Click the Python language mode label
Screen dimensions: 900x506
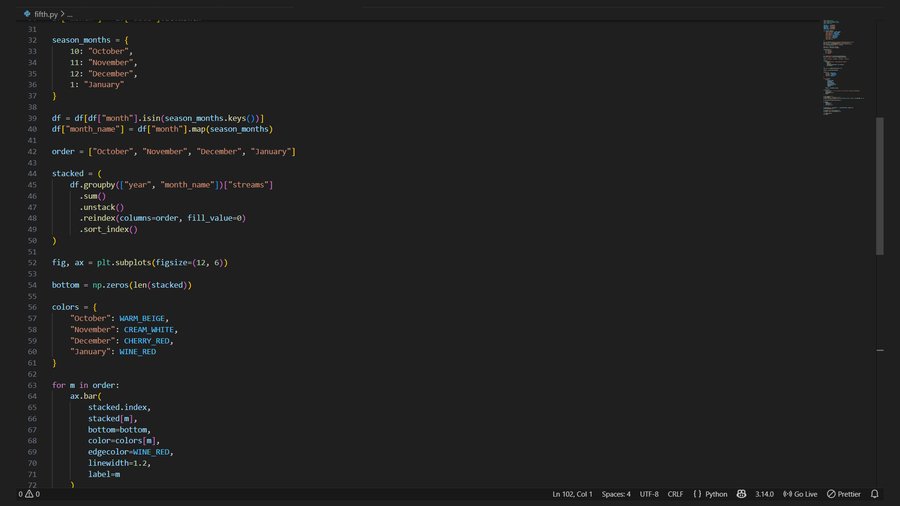(x=716, y=494)
